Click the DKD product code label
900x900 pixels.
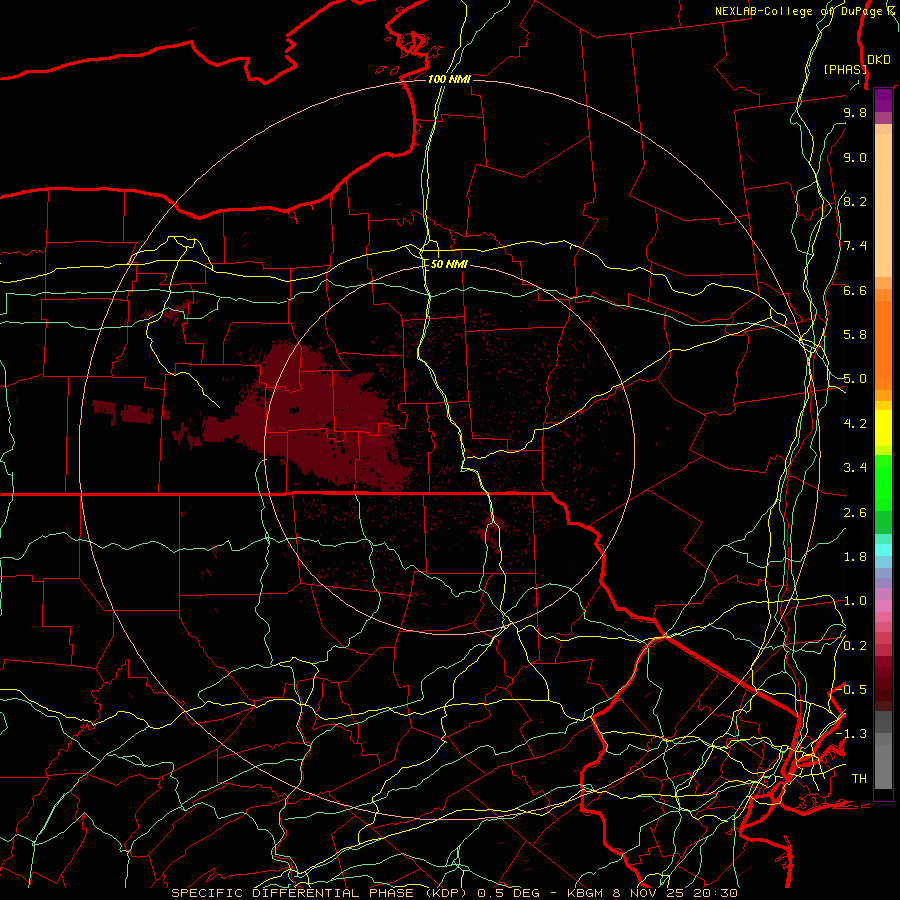click(878, 59)
